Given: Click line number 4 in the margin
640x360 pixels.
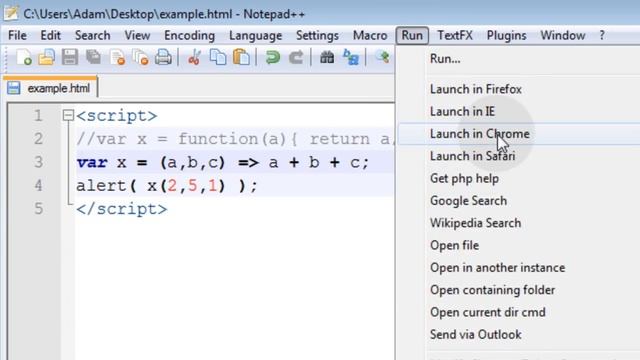Looking at the screenshot, I should click(38, 186).
